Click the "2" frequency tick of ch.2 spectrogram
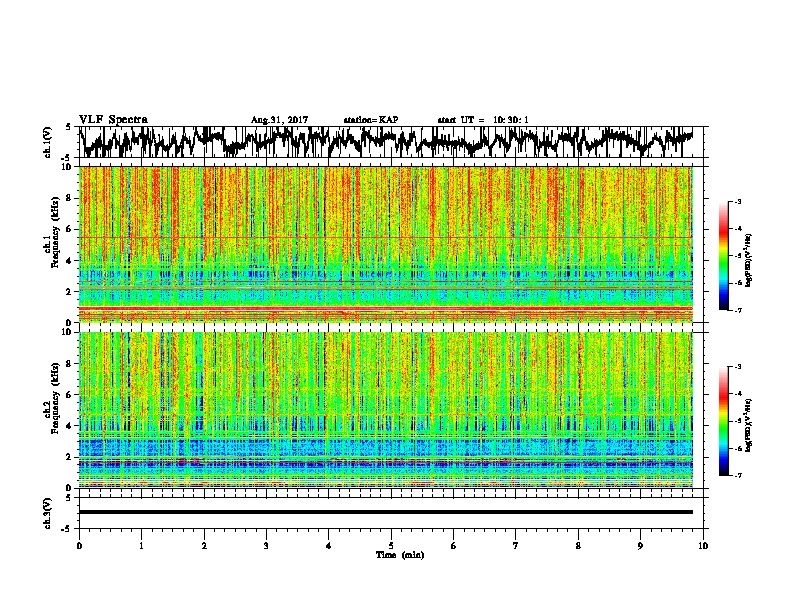Viewport: 792px width, 612px height. (71, 457)
